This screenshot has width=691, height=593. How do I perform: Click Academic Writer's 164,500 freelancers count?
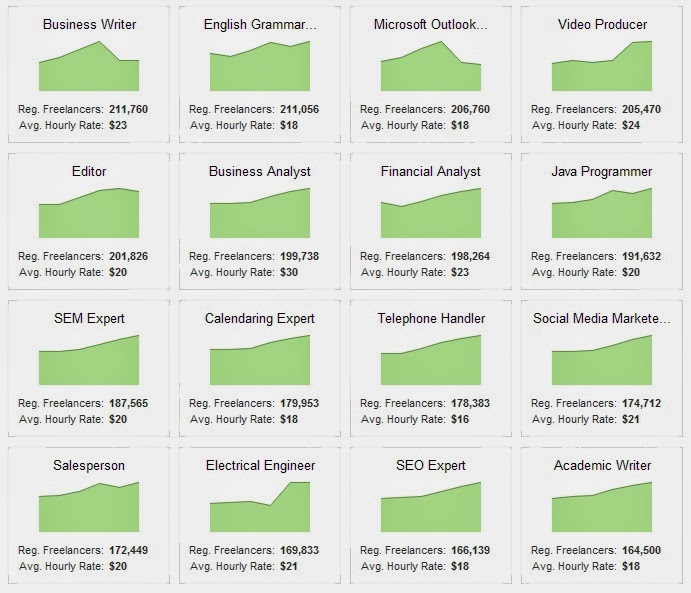pos(641,550)
